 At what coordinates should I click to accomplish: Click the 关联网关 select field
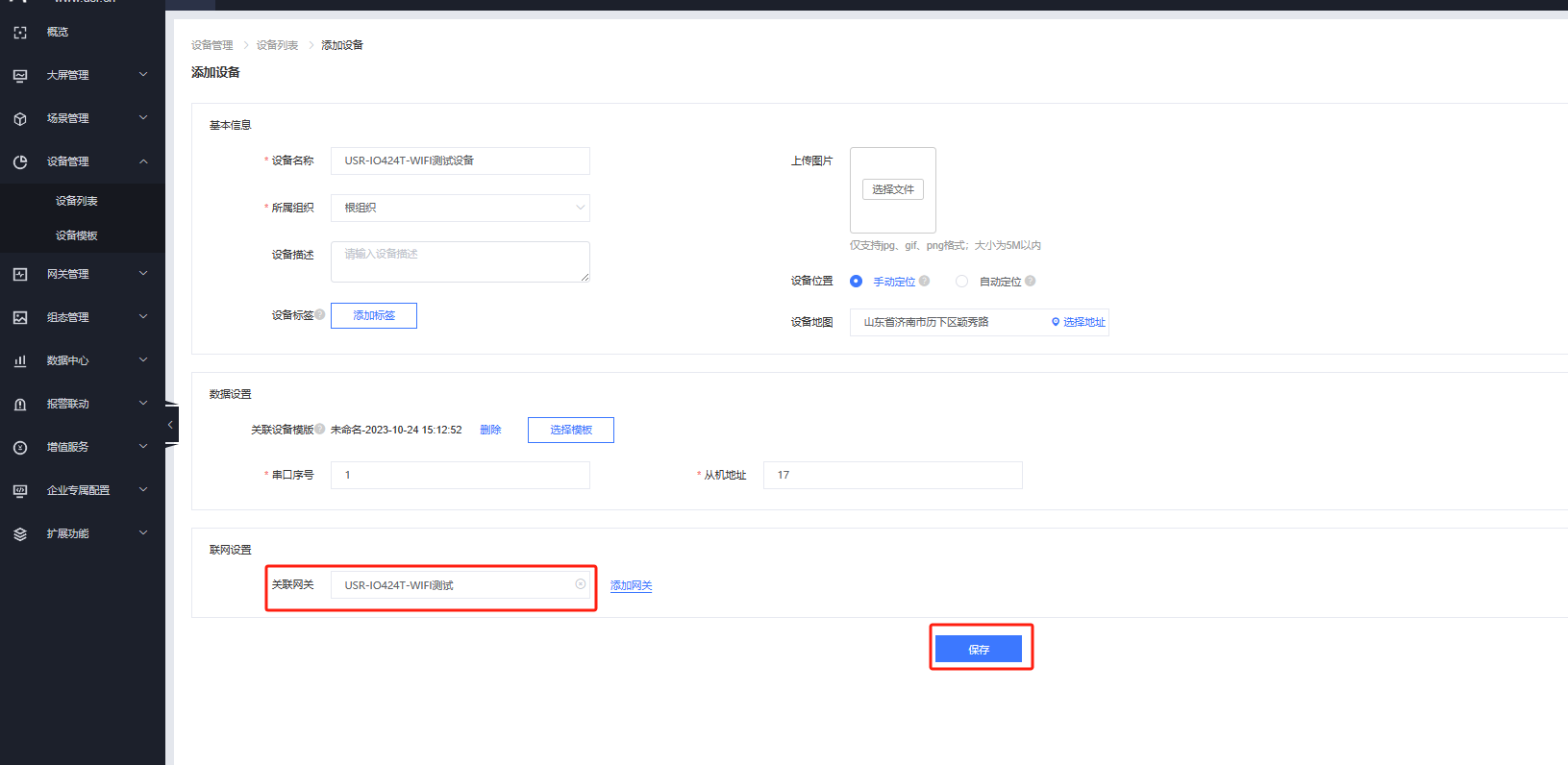[x=460, y=584]
